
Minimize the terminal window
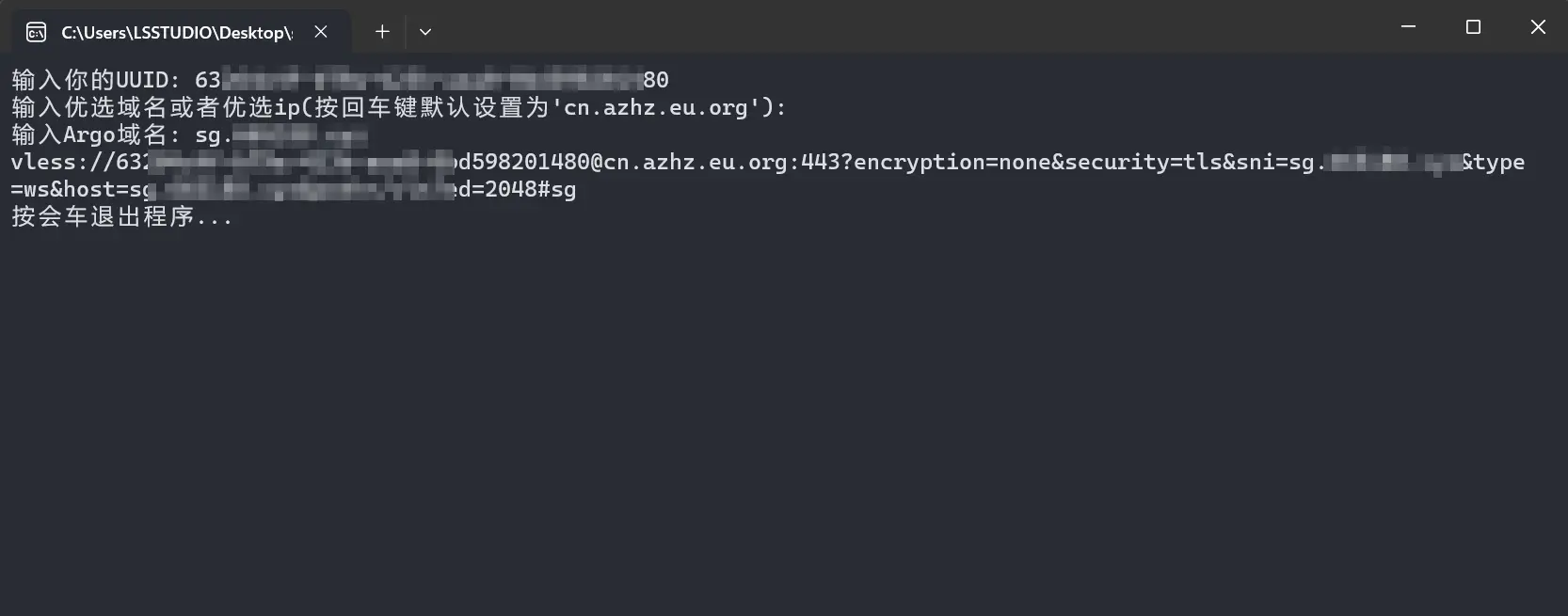tap(1409, 27)
